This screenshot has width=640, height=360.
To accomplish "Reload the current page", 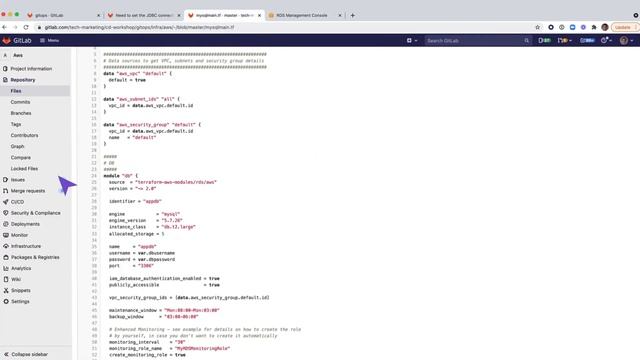I will point(26,27).
